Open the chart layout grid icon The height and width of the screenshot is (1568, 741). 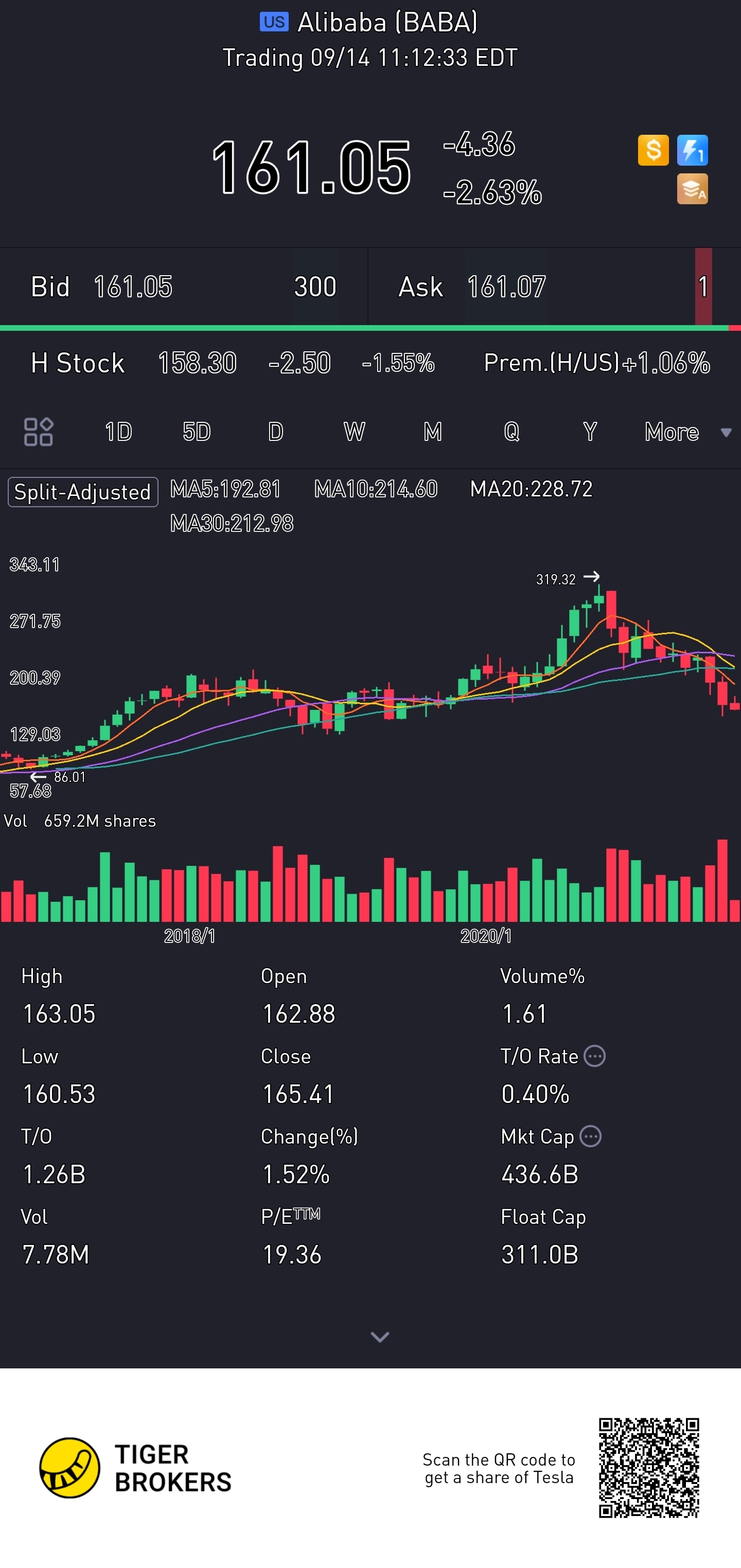39,432
